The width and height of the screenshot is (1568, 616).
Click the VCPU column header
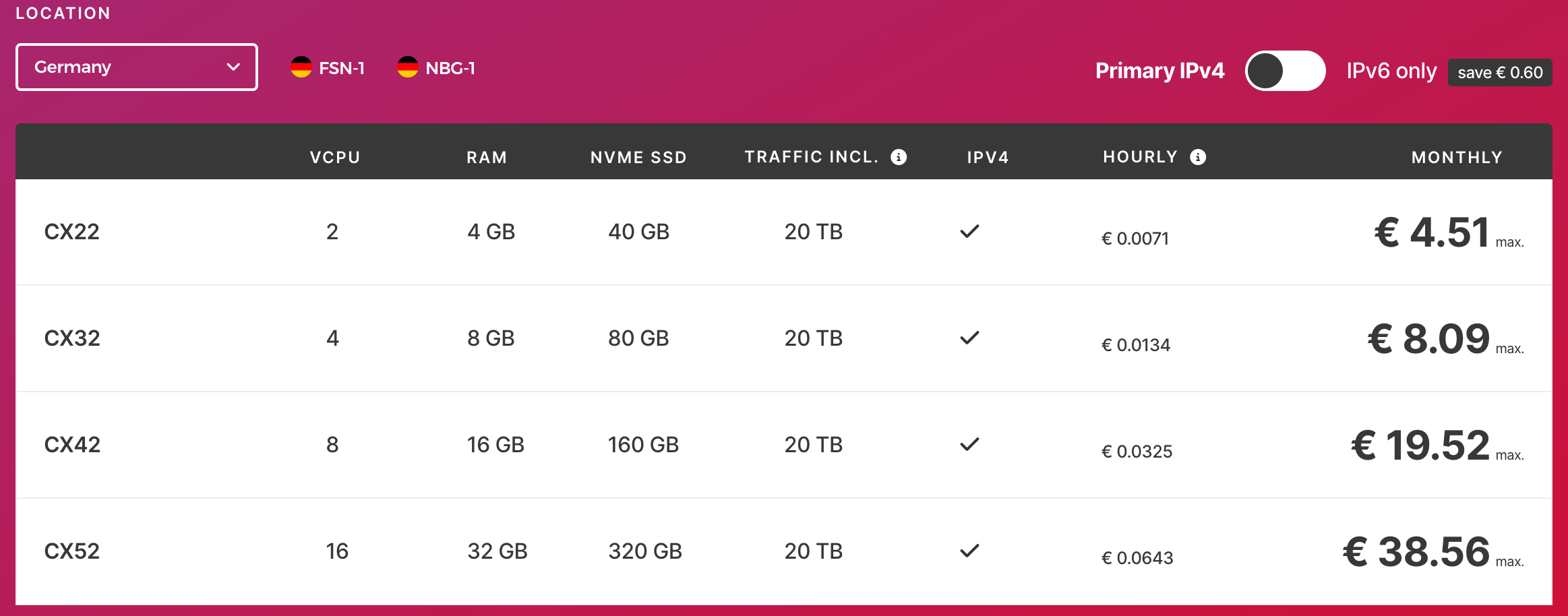335,158
